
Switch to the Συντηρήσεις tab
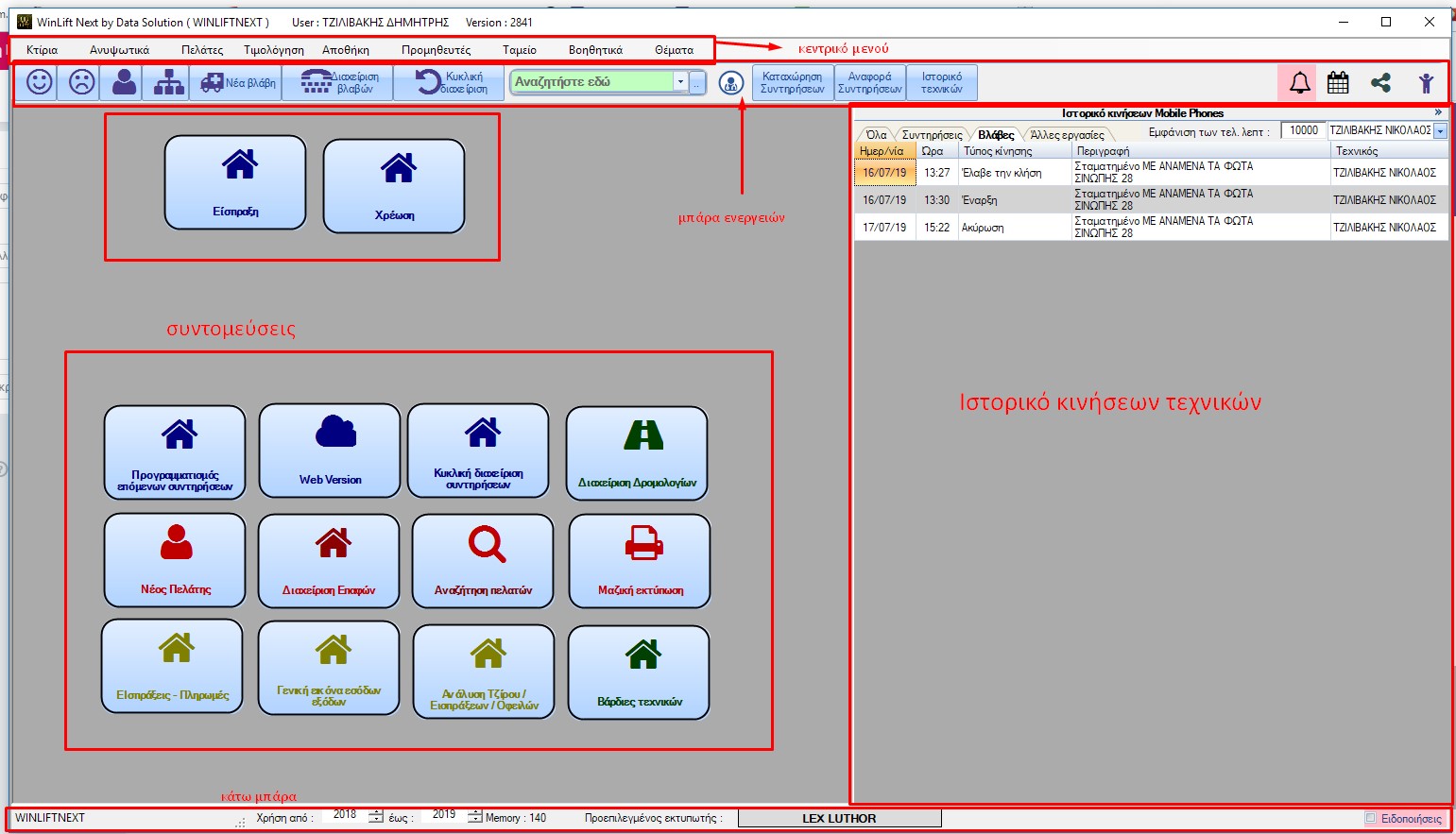[x=932, y=135]
